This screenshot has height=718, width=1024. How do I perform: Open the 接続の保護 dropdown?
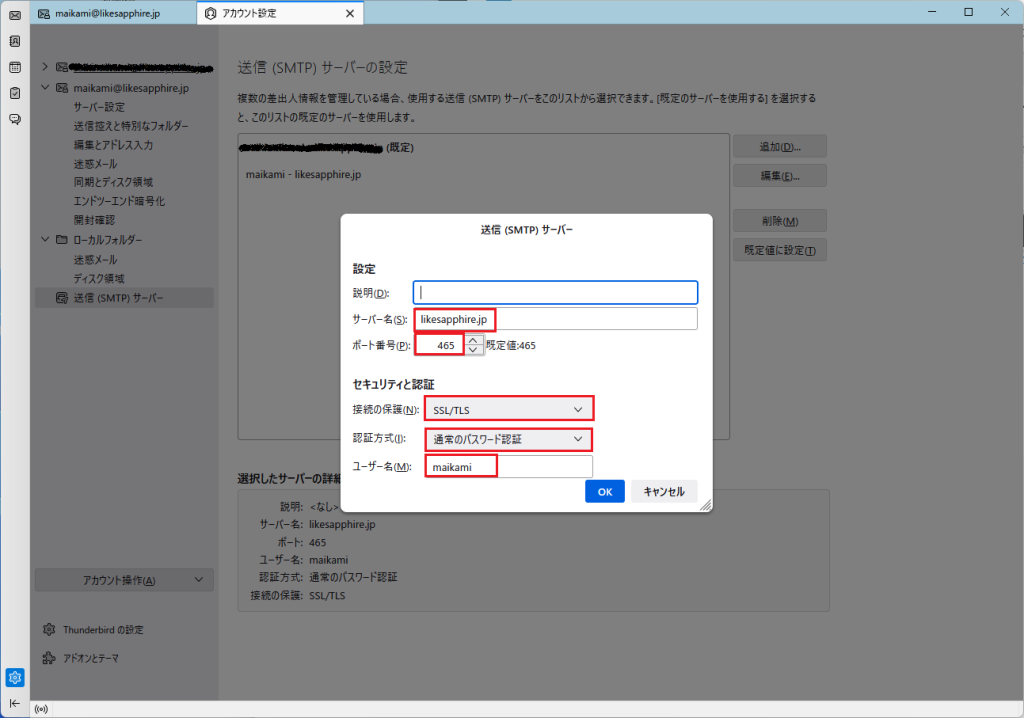click(509, 409)
